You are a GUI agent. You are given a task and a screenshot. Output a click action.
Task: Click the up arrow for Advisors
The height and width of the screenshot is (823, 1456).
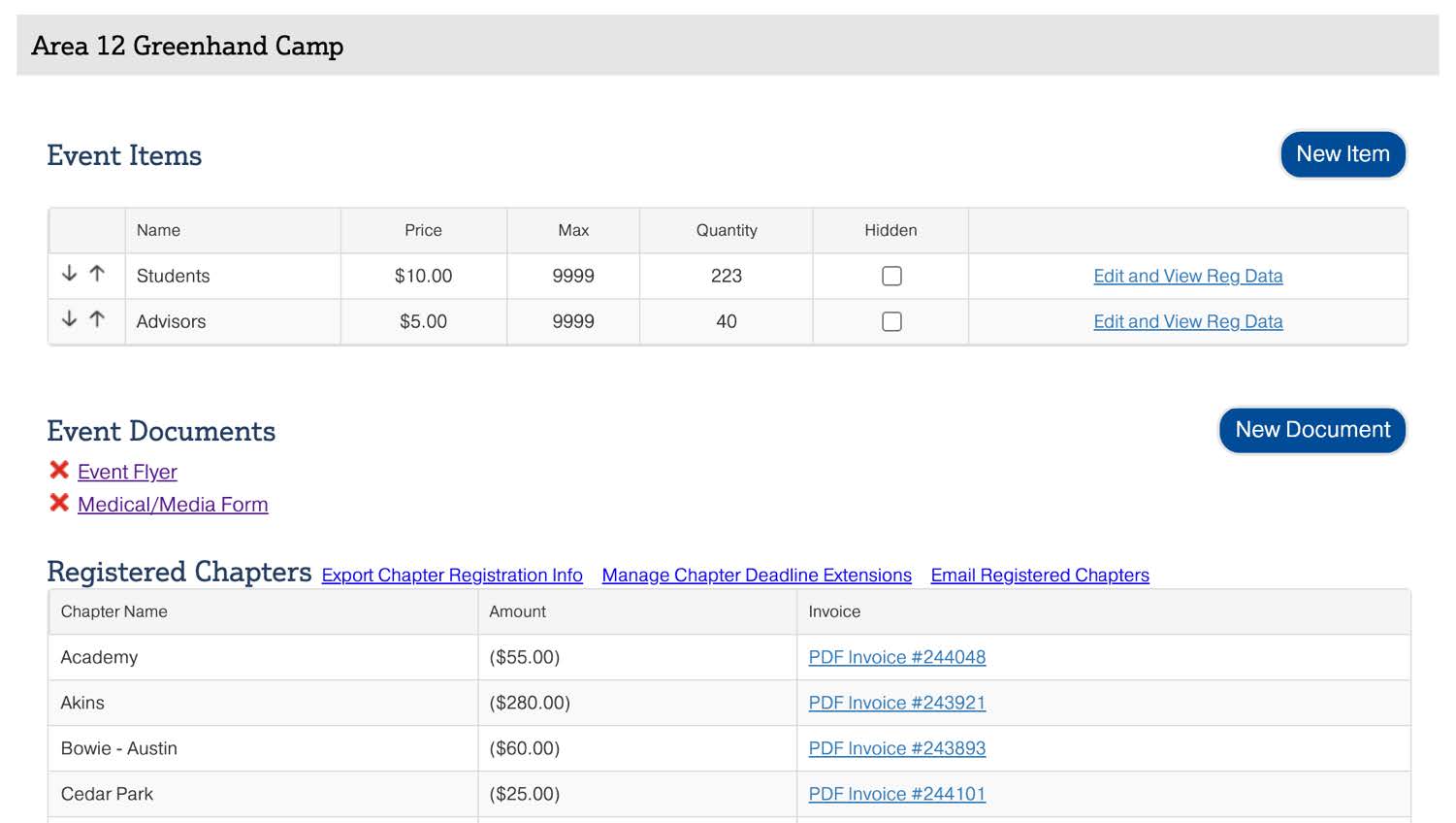coord(97,319)
